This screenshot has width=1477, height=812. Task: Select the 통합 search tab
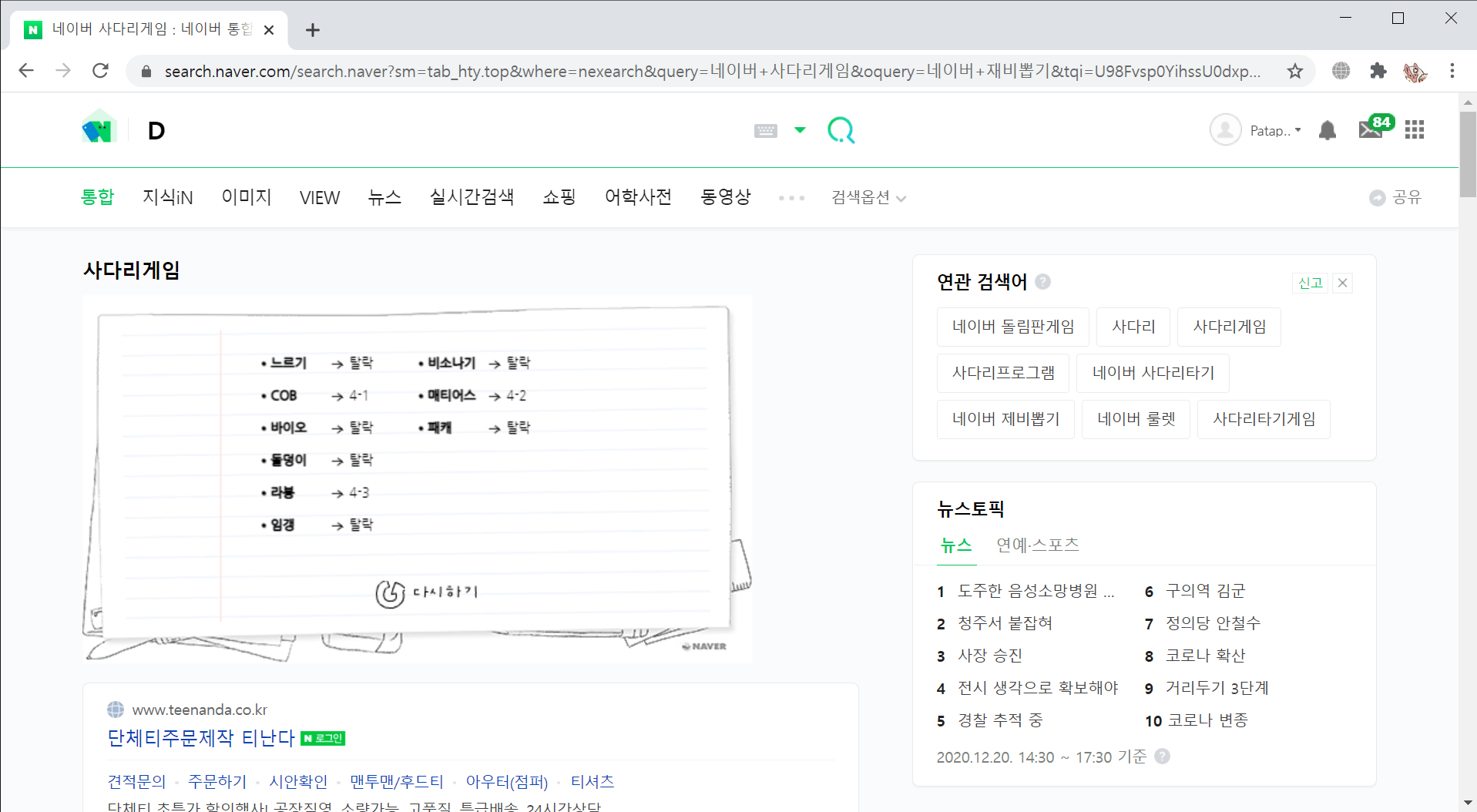(x=98, y=197)
